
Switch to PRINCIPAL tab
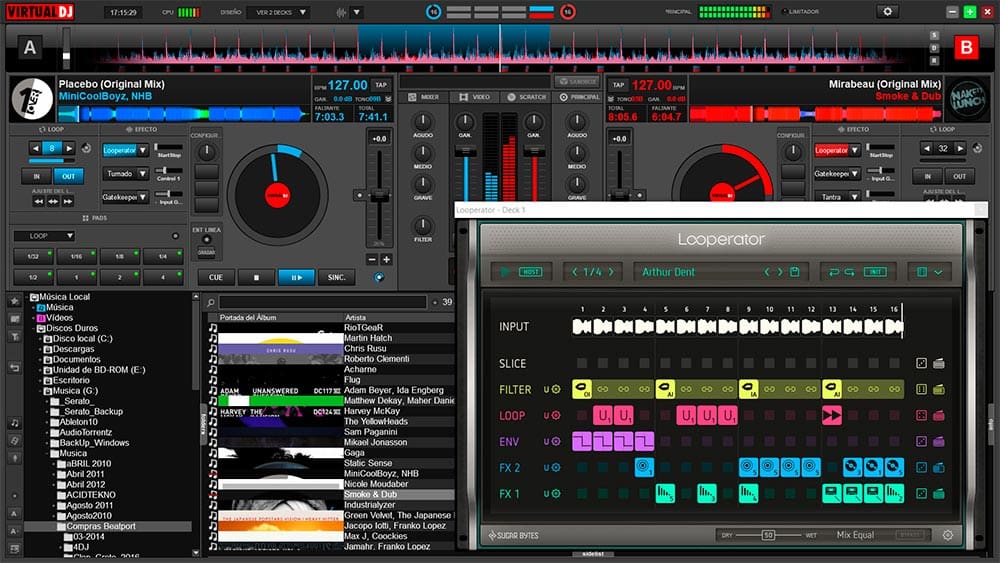579,97
